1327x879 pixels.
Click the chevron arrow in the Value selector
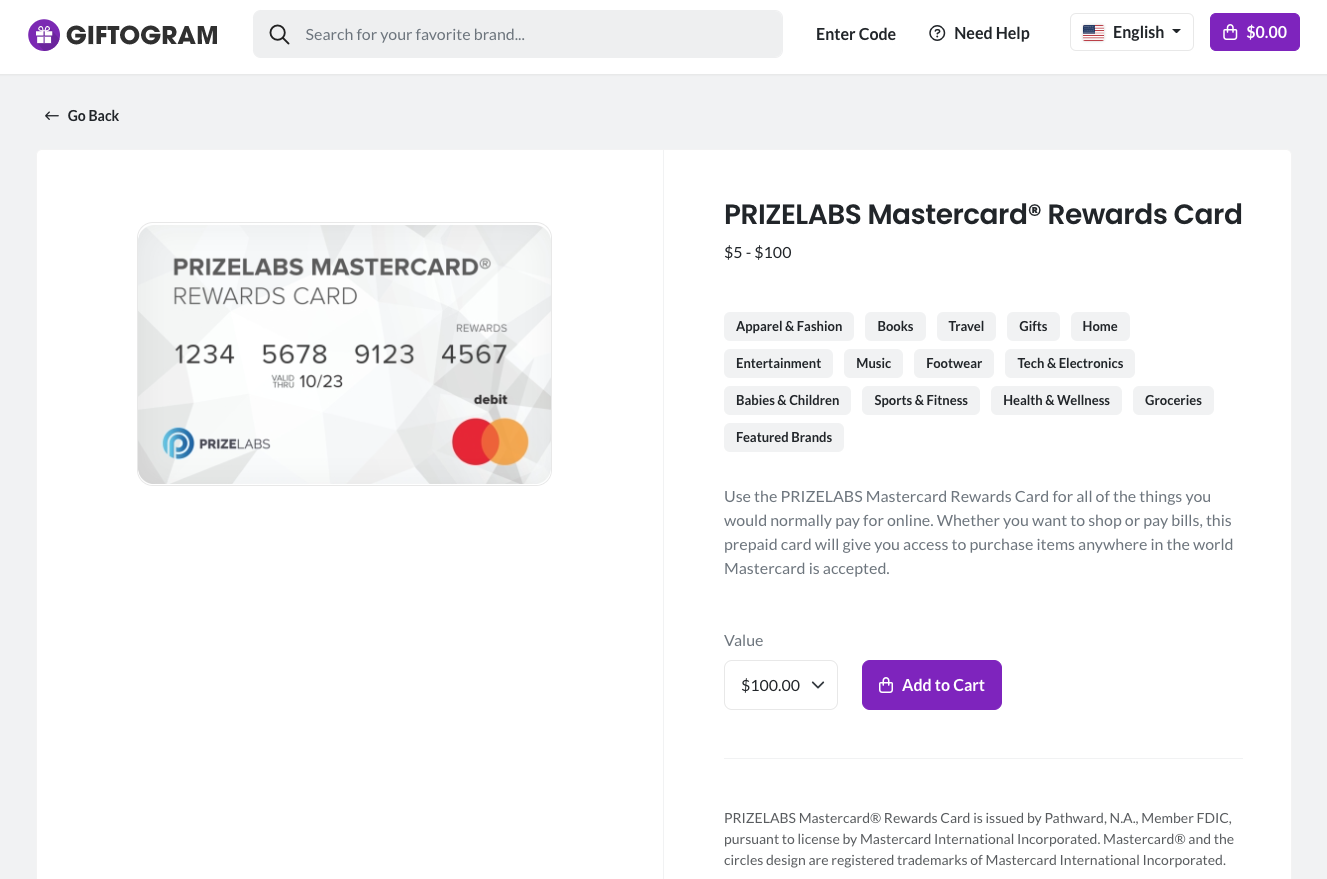coord(818,685)
